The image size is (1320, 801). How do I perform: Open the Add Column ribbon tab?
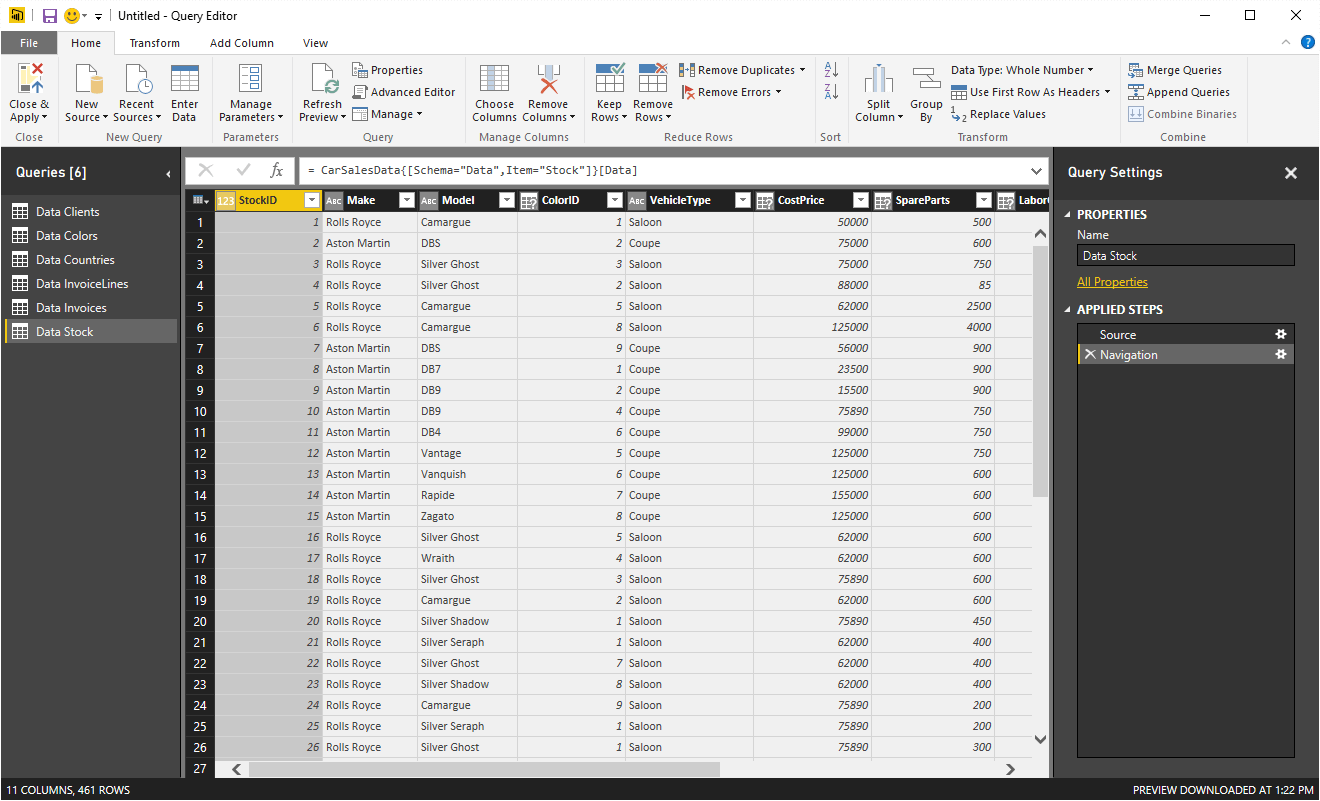241,43
